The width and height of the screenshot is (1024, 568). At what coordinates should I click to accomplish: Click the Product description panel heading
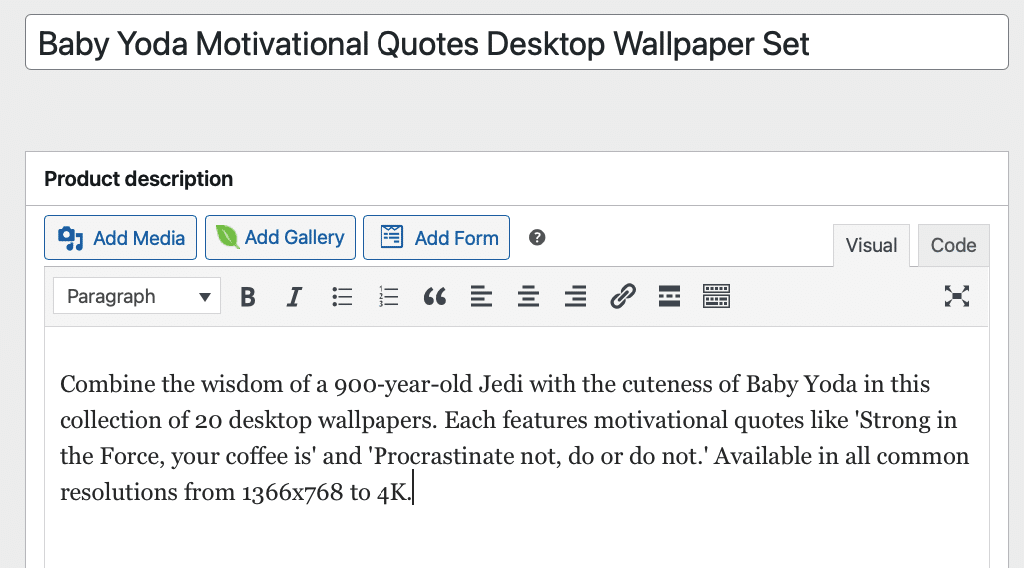pyautogui.click(x=138, y=179)
